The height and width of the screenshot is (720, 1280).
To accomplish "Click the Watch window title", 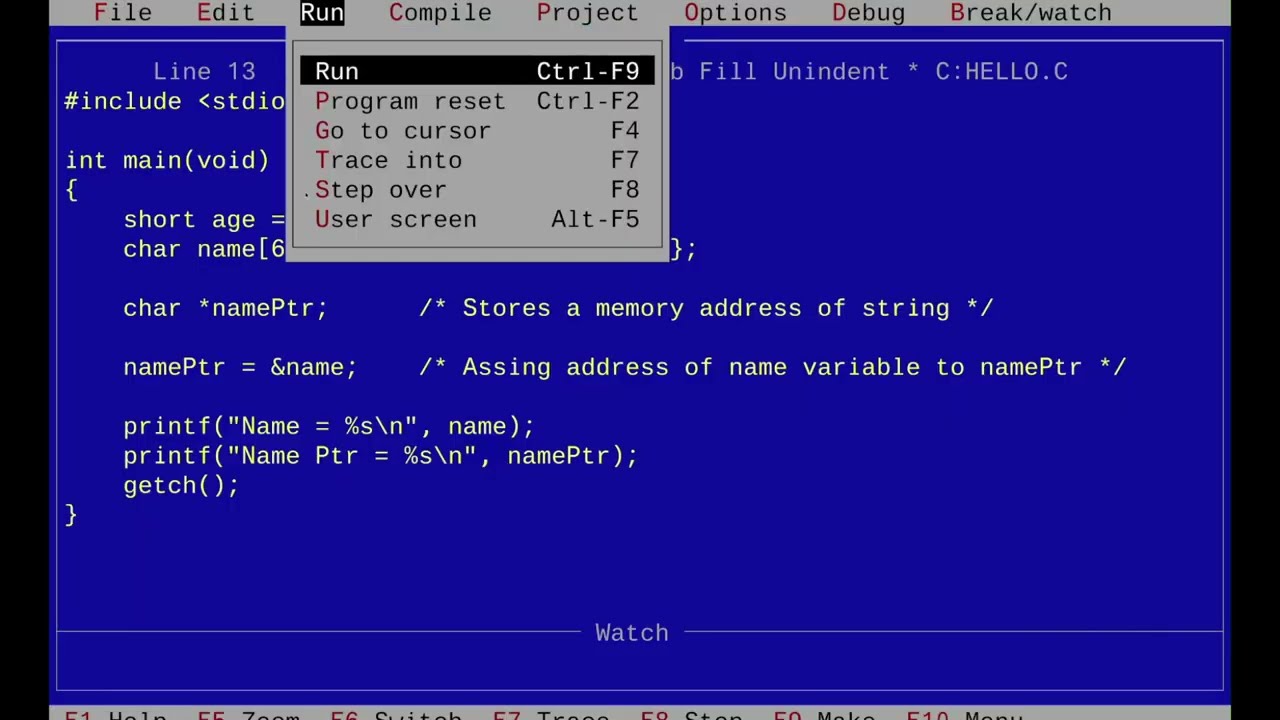I will [632, 633].
